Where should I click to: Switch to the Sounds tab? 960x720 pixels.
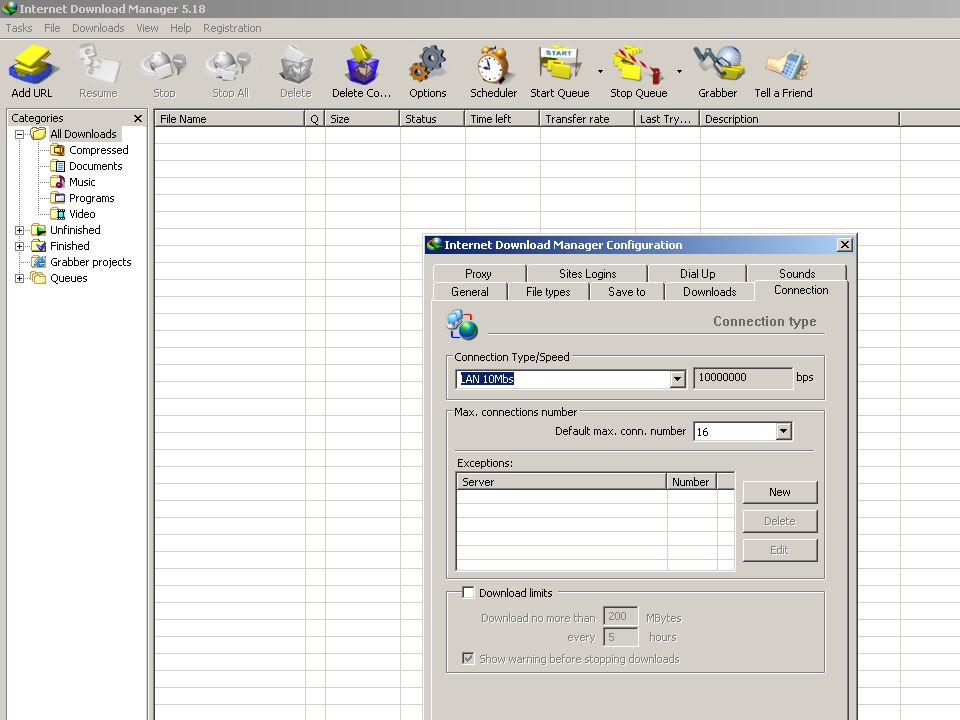coord(797,274)
